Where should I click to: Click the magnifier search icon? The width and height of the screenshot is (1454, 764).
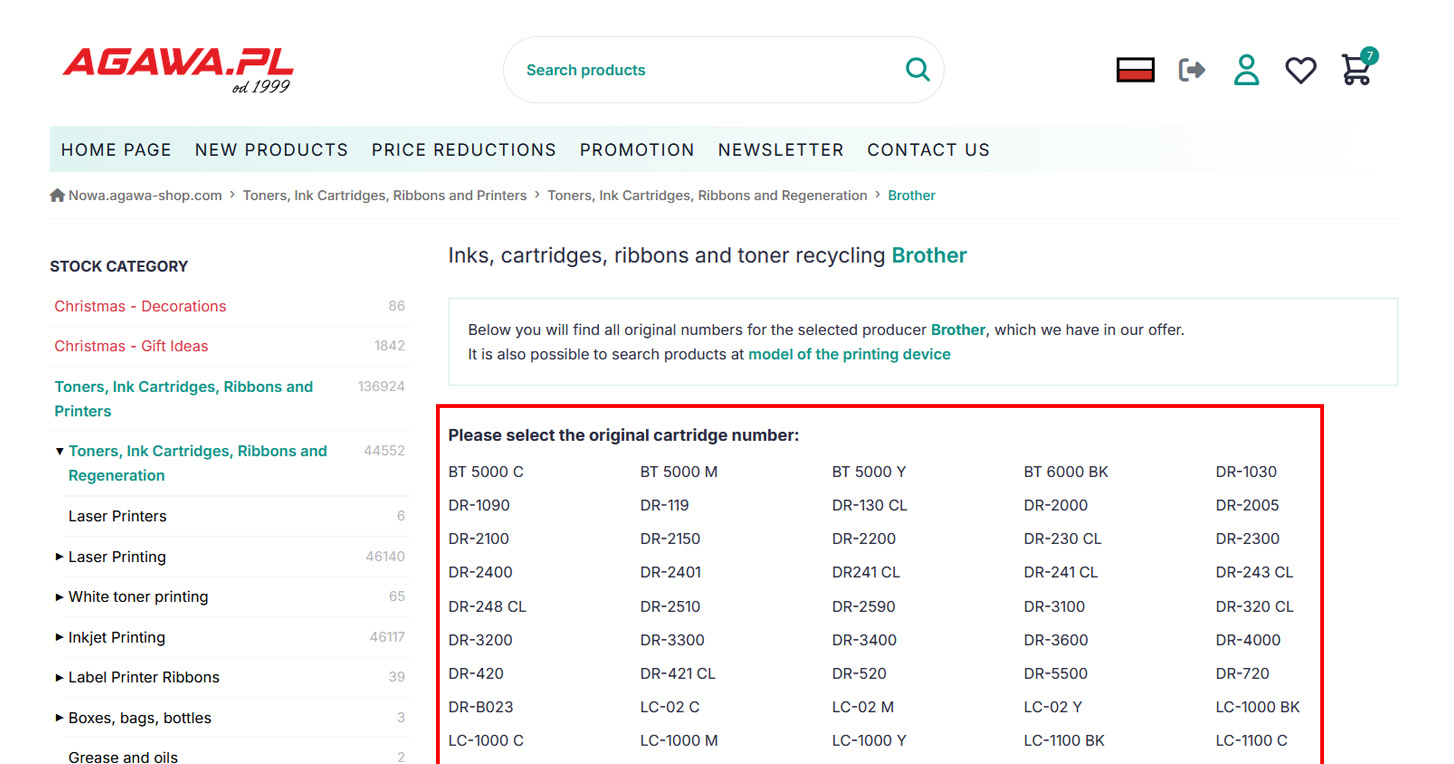[x=917, y=70]
